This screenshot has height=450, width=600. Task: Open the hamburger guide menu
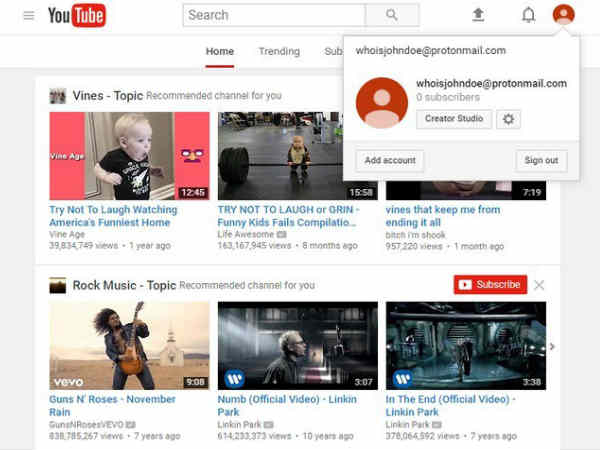coord(29,16)
